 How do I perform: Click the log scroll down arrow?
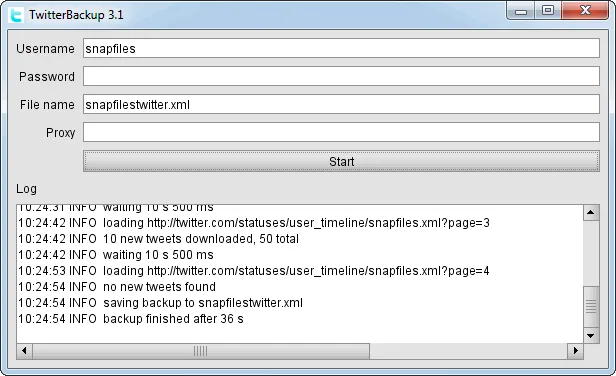(591, 336)
